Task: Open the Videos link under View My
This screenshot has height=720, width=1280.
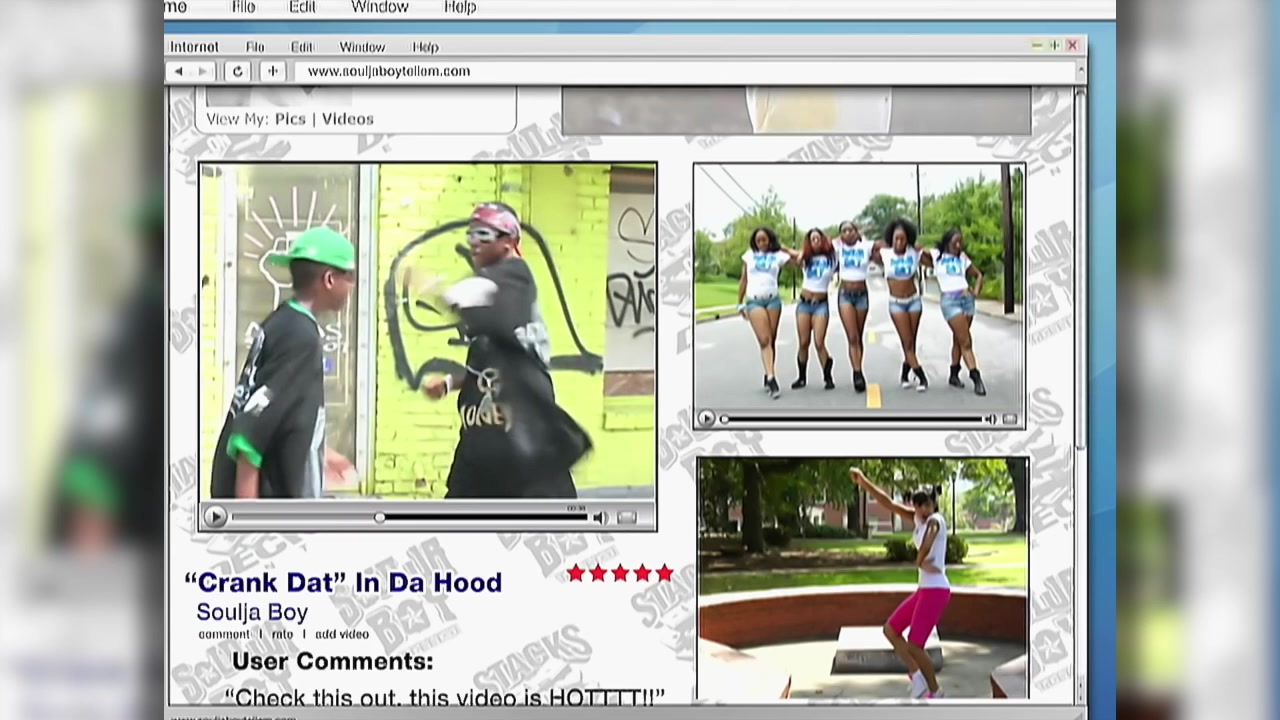Action: point(347,119)
